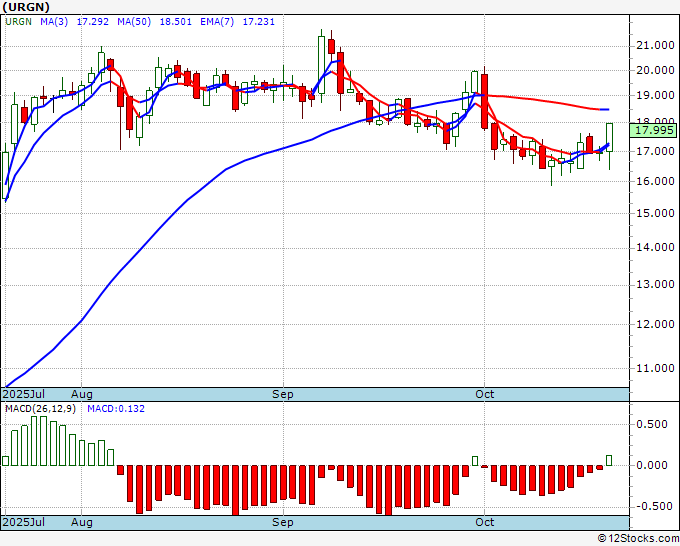680x546 pixels.
Task: Click Sep on MACD timeline
Action: tap(283, 522)
